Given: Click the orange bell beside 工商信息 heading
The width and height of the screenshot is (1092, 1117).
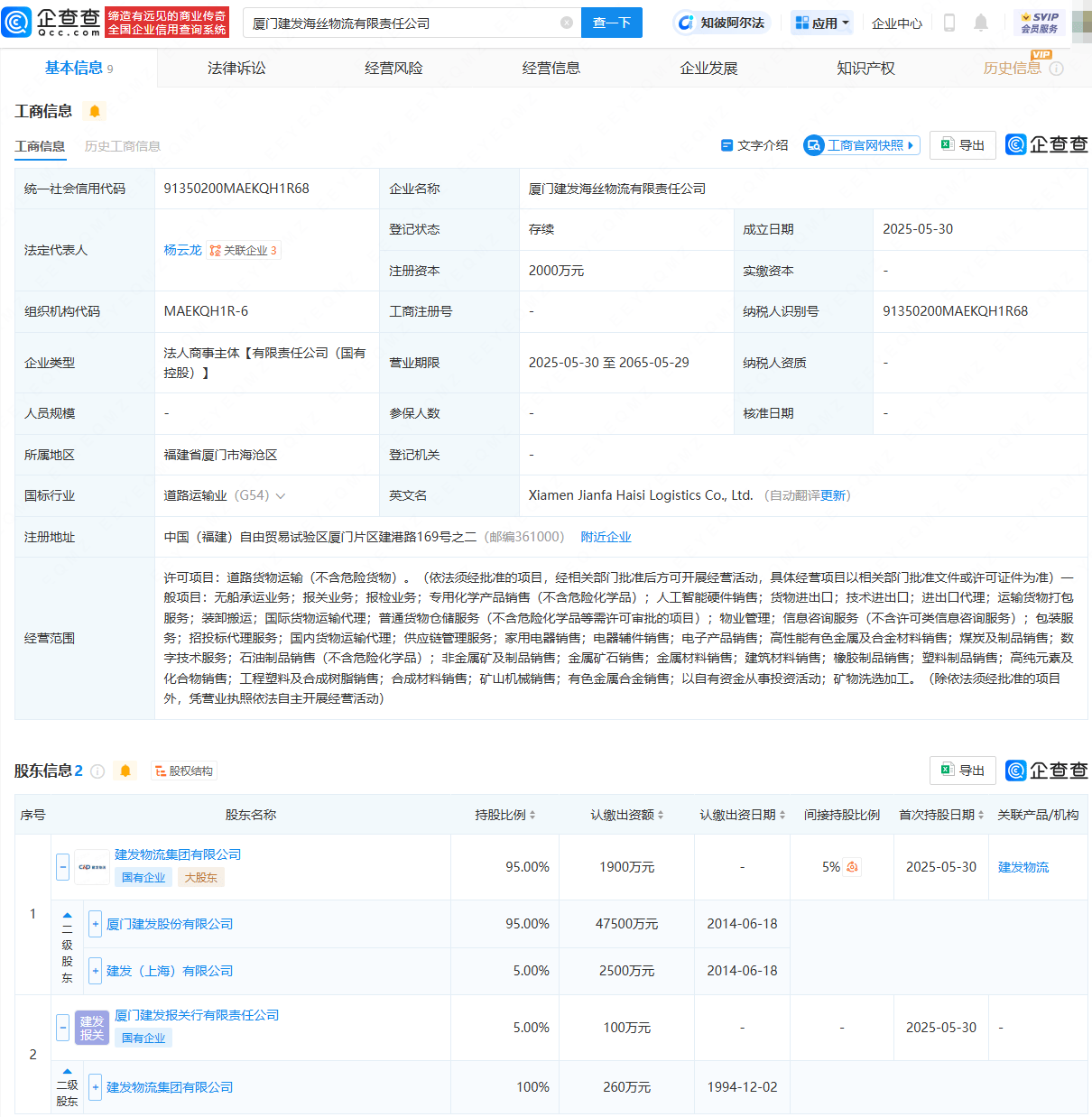Looking at the screenshot, I should [x=95, y=111].
